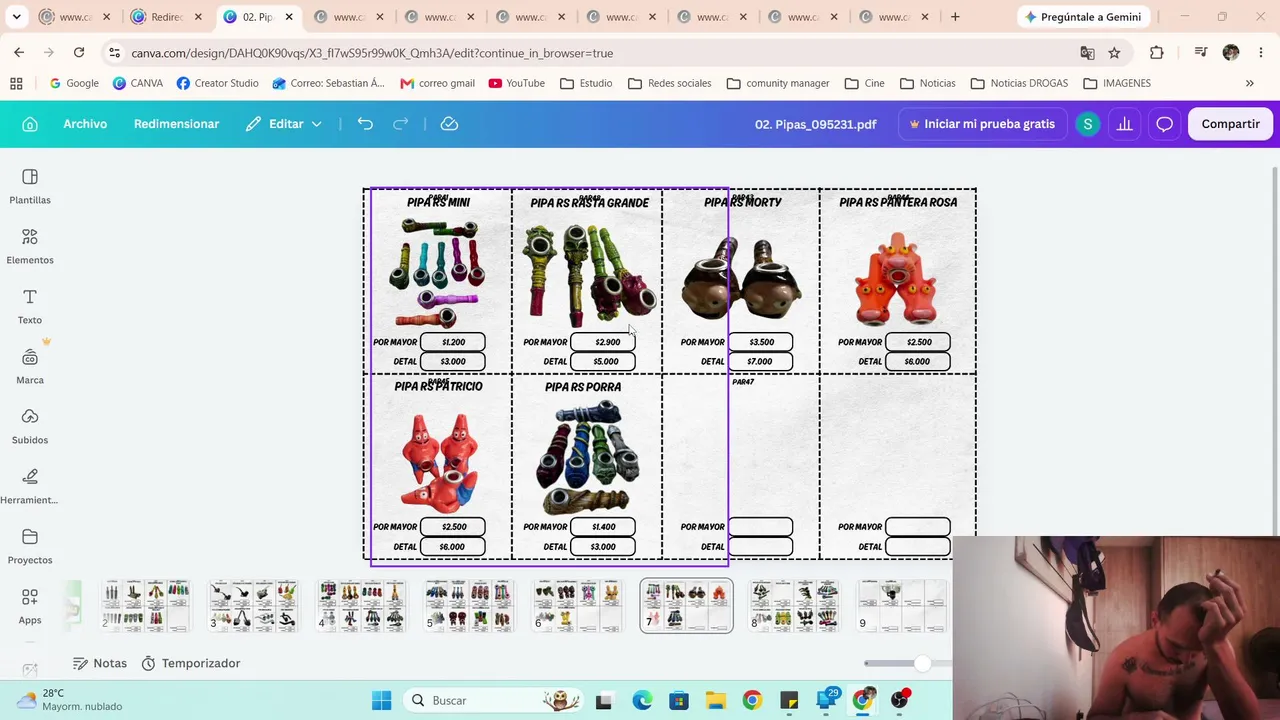Open the Redimensionar menu

pyautogui.click(x=176, y=124)
